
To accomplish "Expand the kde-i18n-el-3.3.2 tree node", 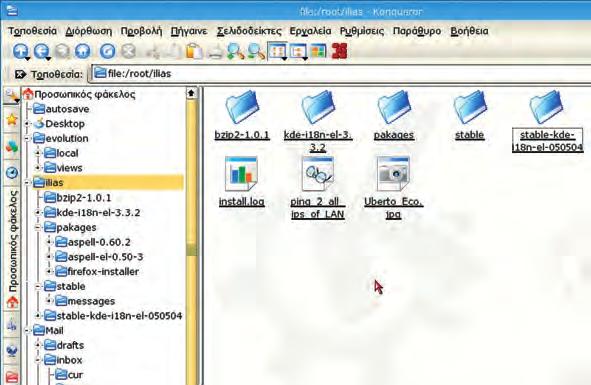I will click(38, 213).
